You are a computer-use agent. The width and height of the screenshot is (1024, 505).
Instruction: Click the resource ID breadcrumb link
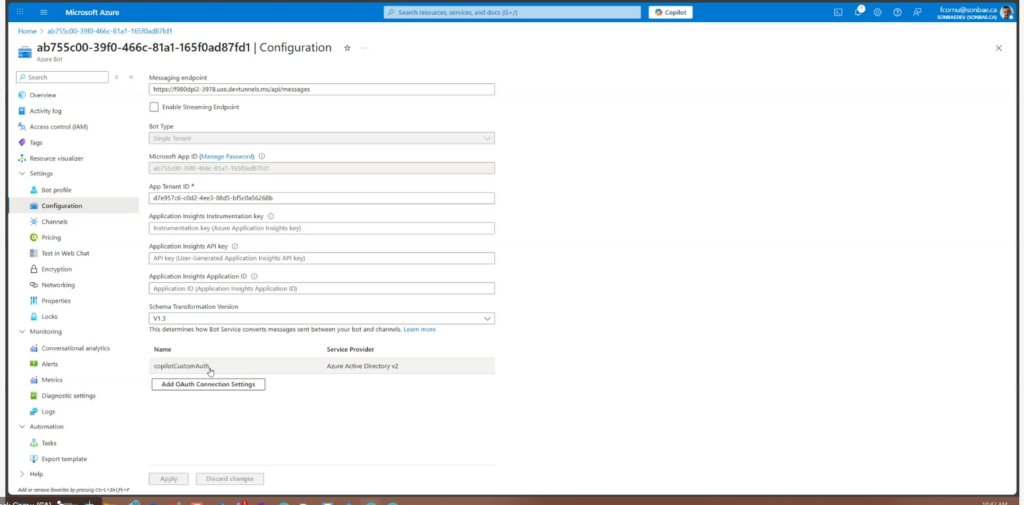tap(110, 31)
